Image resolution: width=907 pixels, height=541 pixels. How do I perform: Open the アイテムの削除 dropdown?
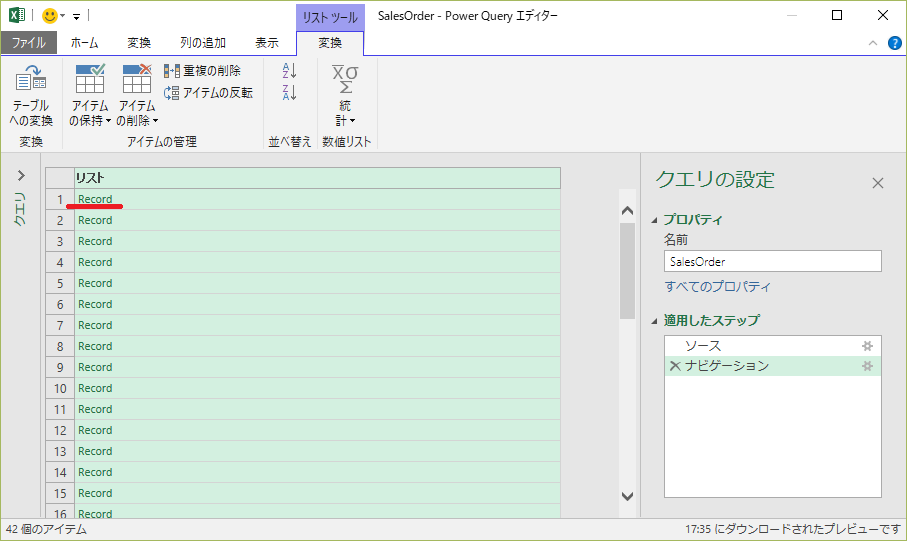point(137,95)
